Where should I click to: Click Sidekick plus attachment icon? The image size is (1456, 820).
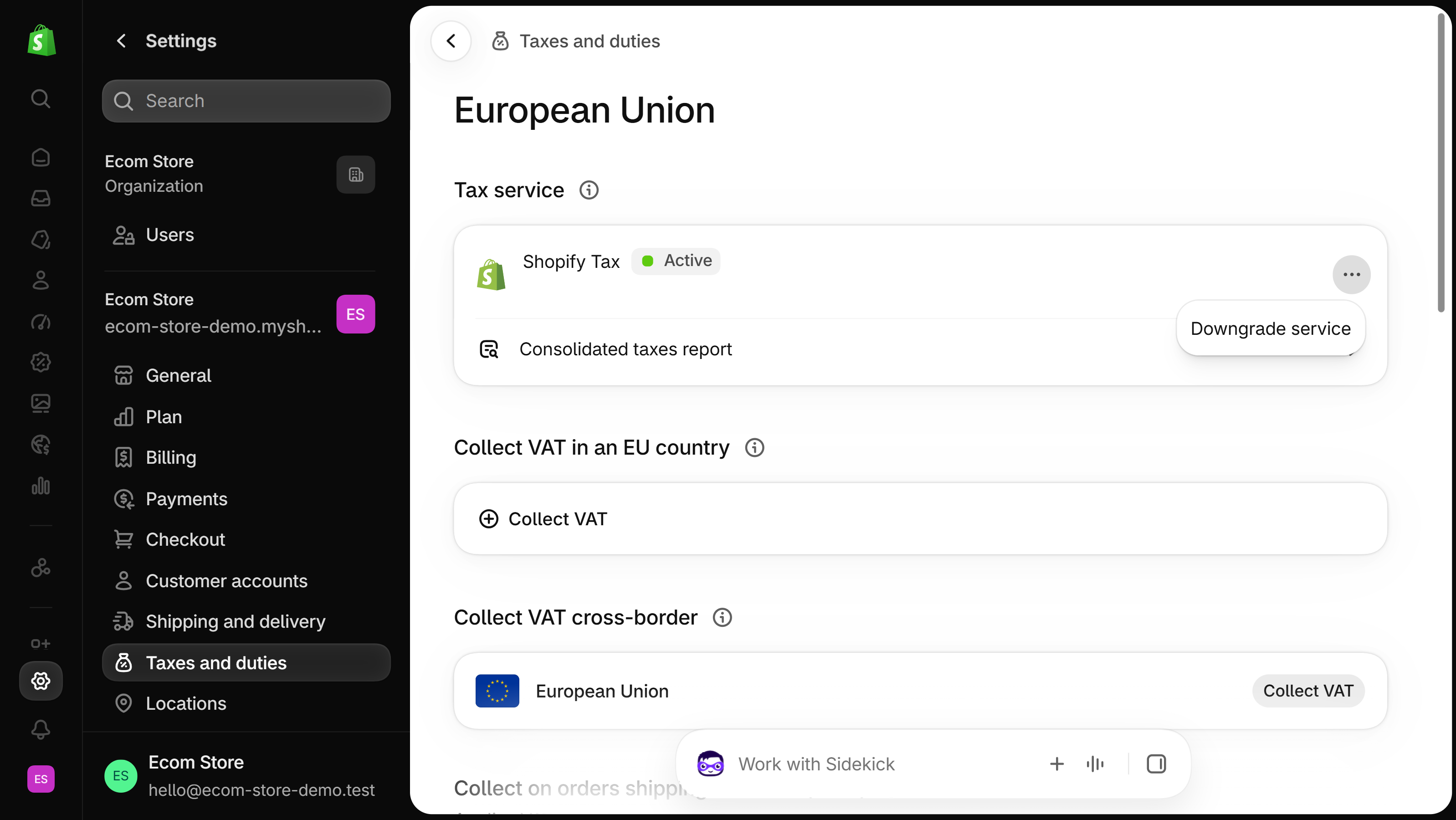click(x=1056, y=764)
